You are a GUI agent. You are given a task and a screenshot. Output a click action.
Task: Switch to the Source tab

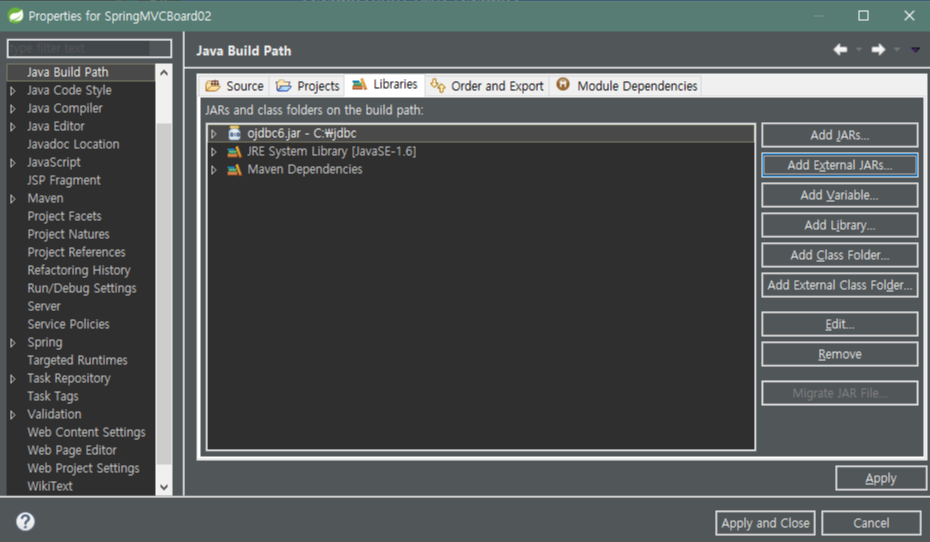tap(234, 86)
